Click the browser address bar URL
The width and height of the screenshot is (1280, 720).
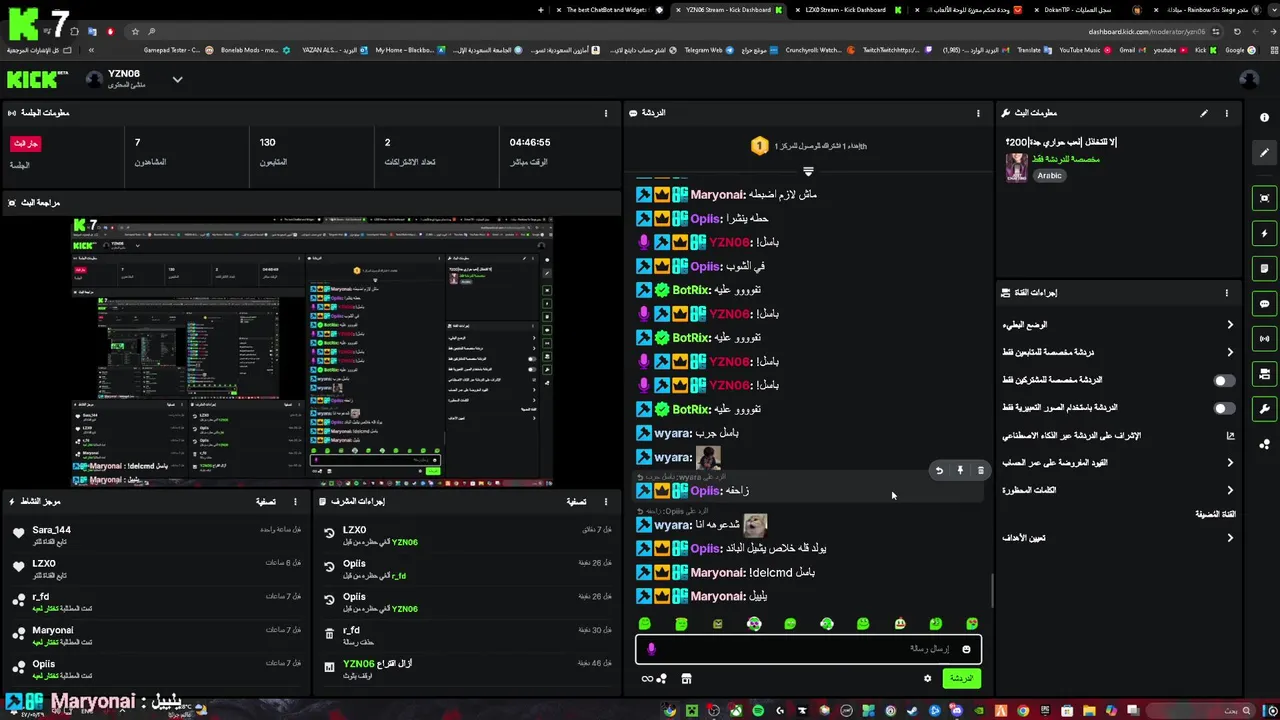[x=1147, y=31]
